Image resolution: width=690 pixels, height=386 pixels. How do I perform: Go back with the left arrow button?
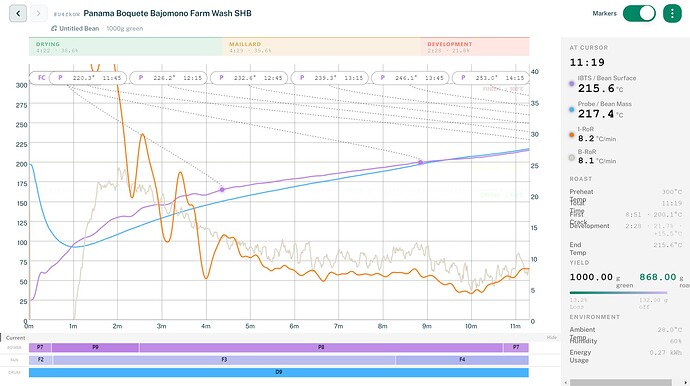[18, 13]
